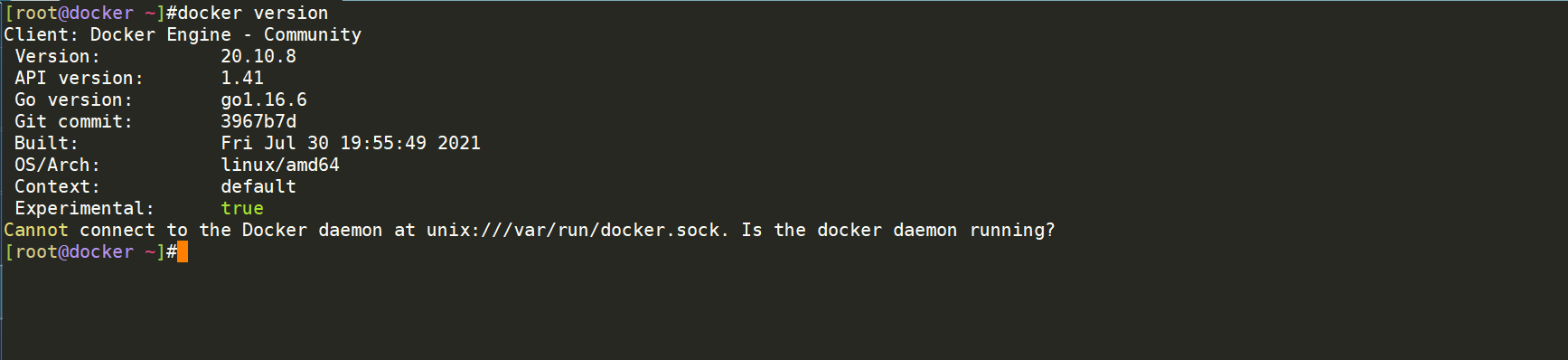Click the 'OS/Arch:' label
This screenshot has height=360, width=1568.
click(x=58, y=165)
